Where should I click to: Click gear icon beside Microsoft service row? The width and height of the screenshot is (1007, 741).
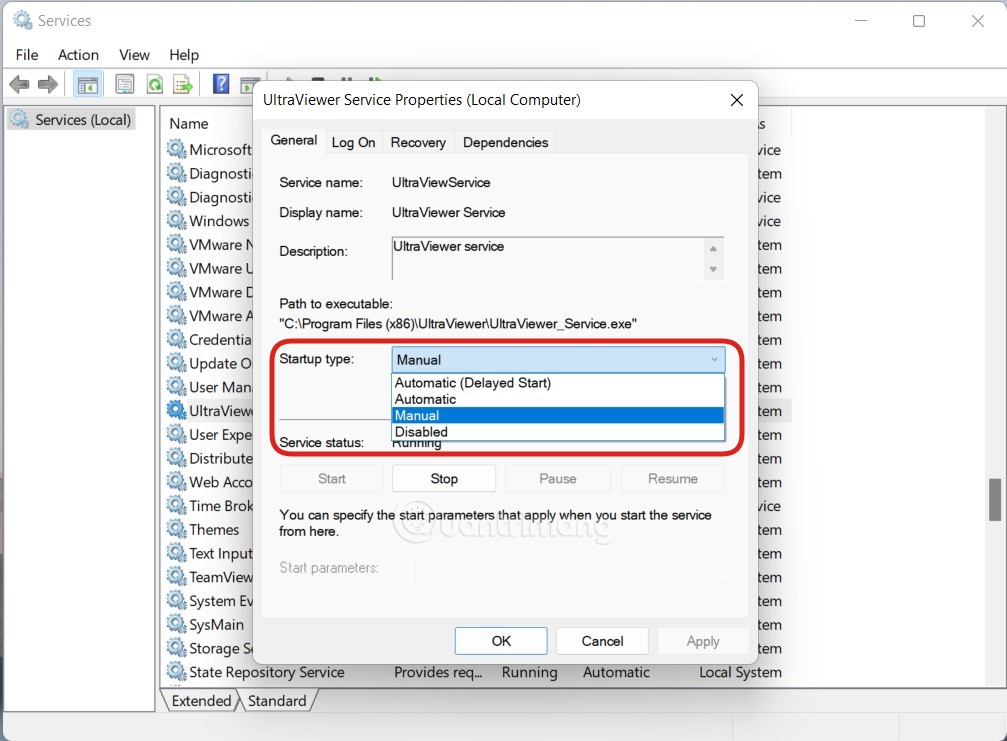point(177,149)
